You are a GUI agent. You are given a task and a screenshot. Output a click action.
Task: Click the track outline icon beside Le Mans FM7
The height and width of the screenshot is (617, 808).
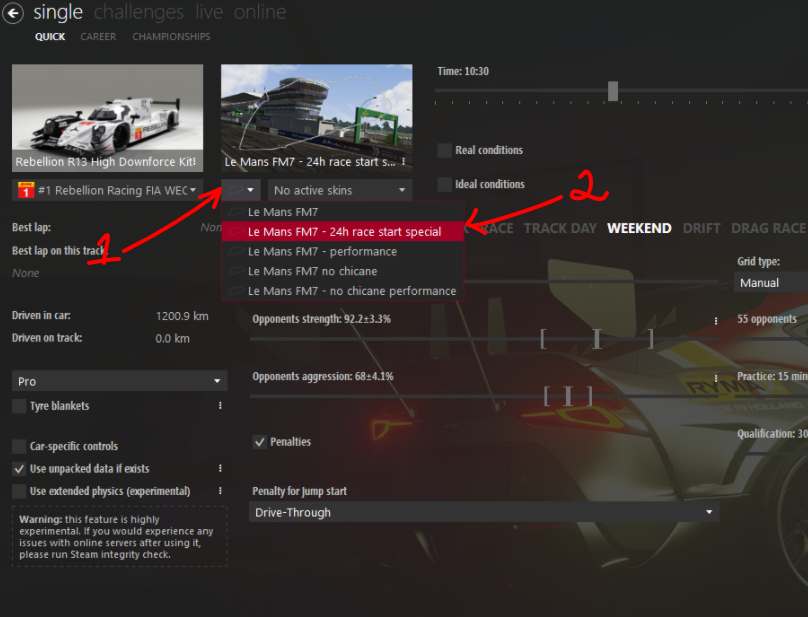[x=236, y=212]
